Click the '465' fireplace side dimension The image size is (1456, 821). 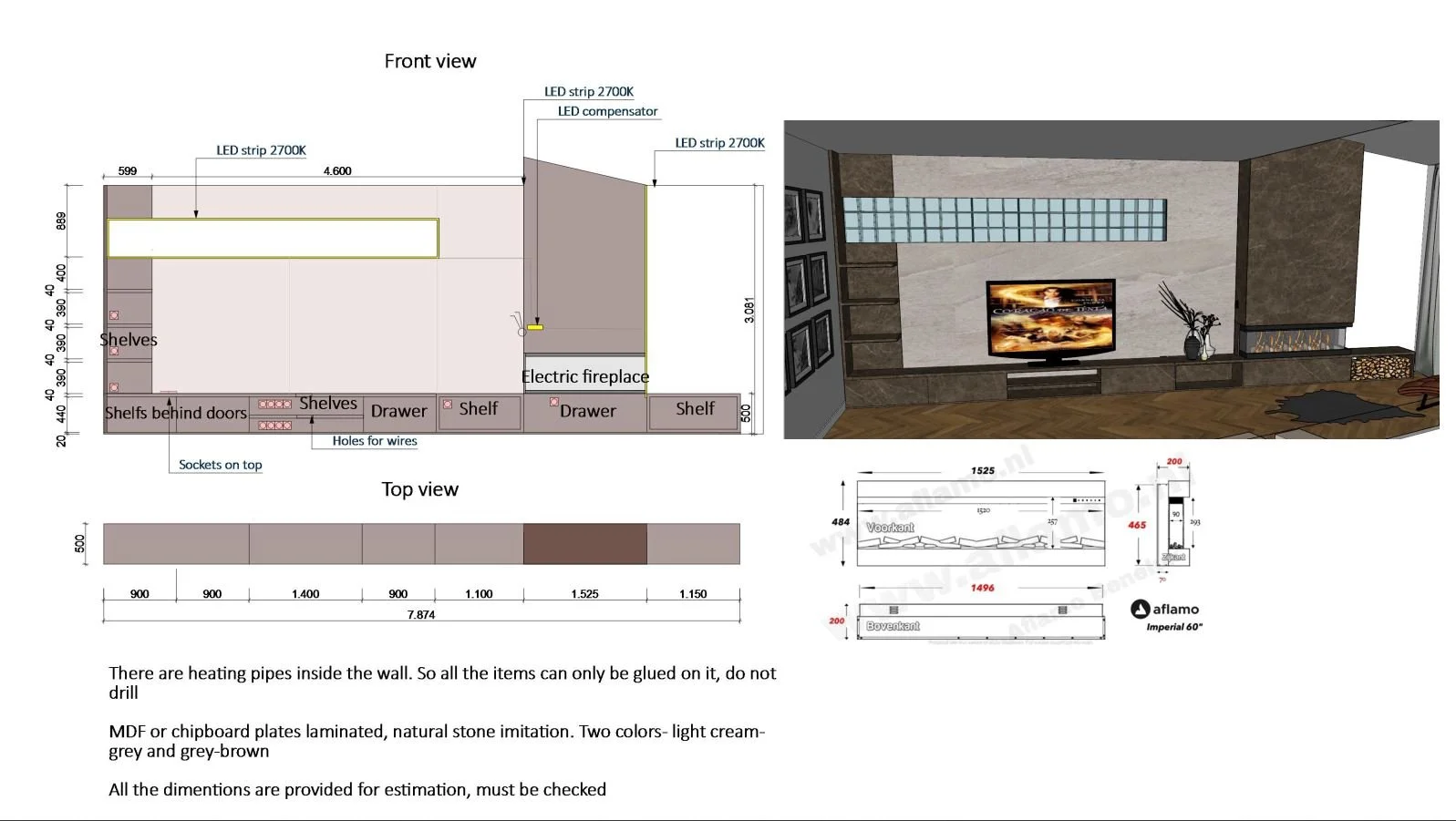1137,525
